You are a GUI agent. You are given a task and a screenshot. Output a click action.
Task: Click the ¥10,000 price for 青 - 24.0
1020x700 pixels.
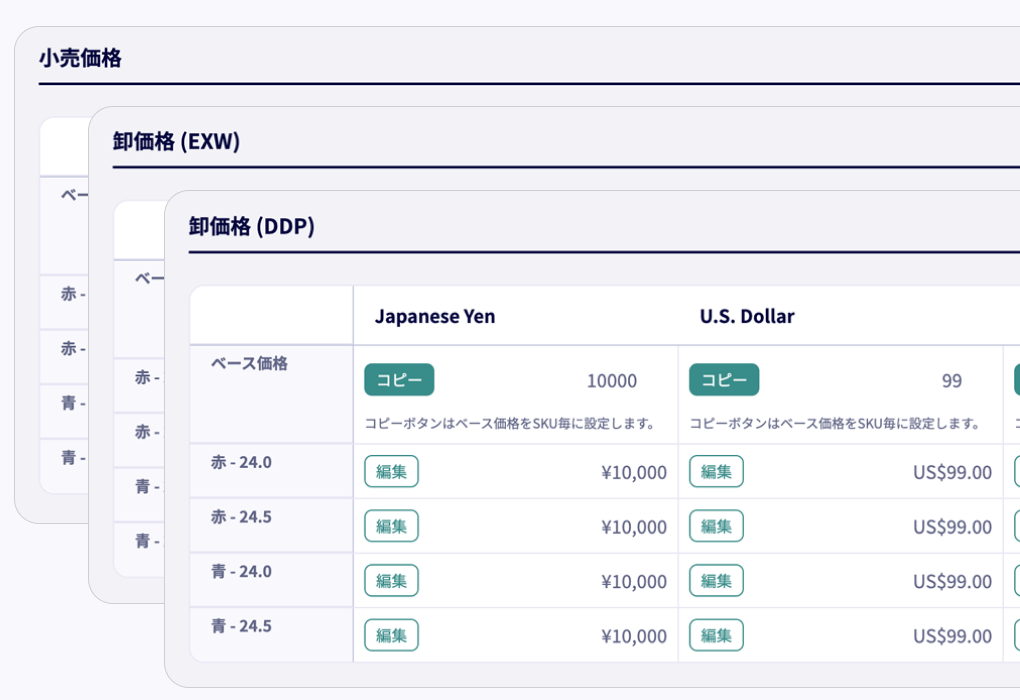click(634, 582)
